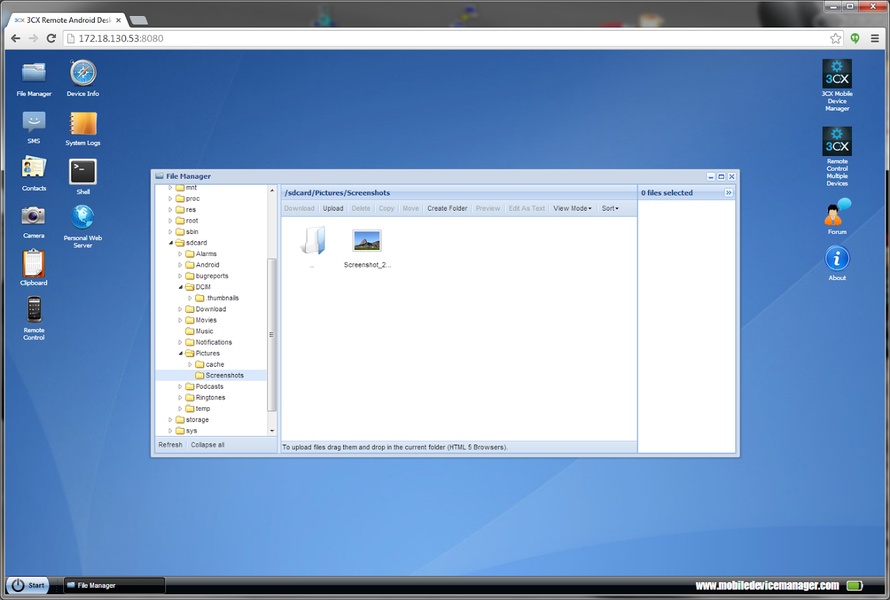Click the browser reload icon

coord(51,38)
